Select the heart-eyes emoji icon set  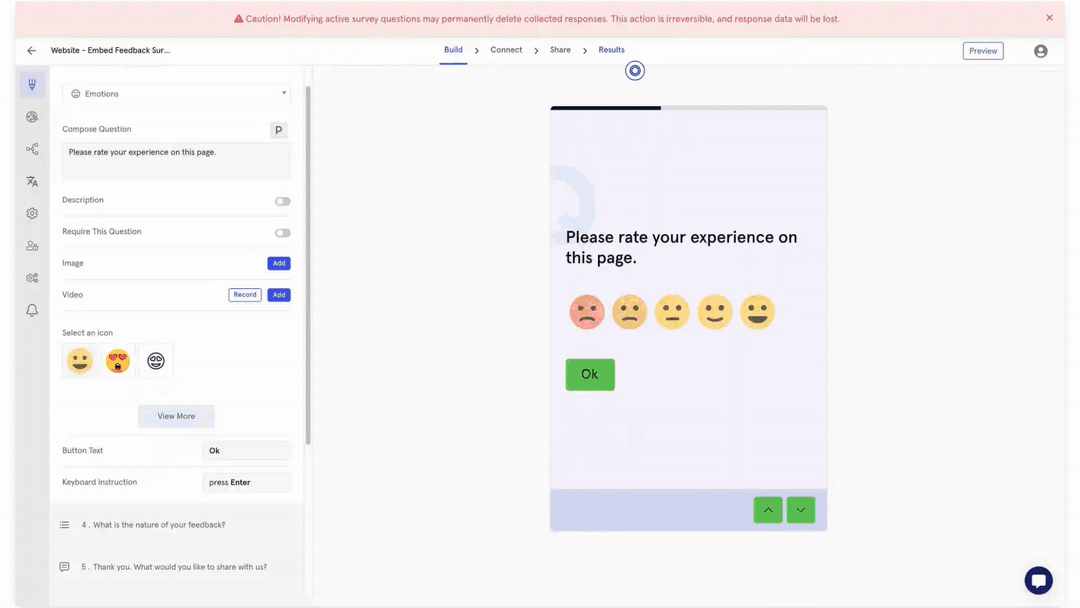[118, 361]
